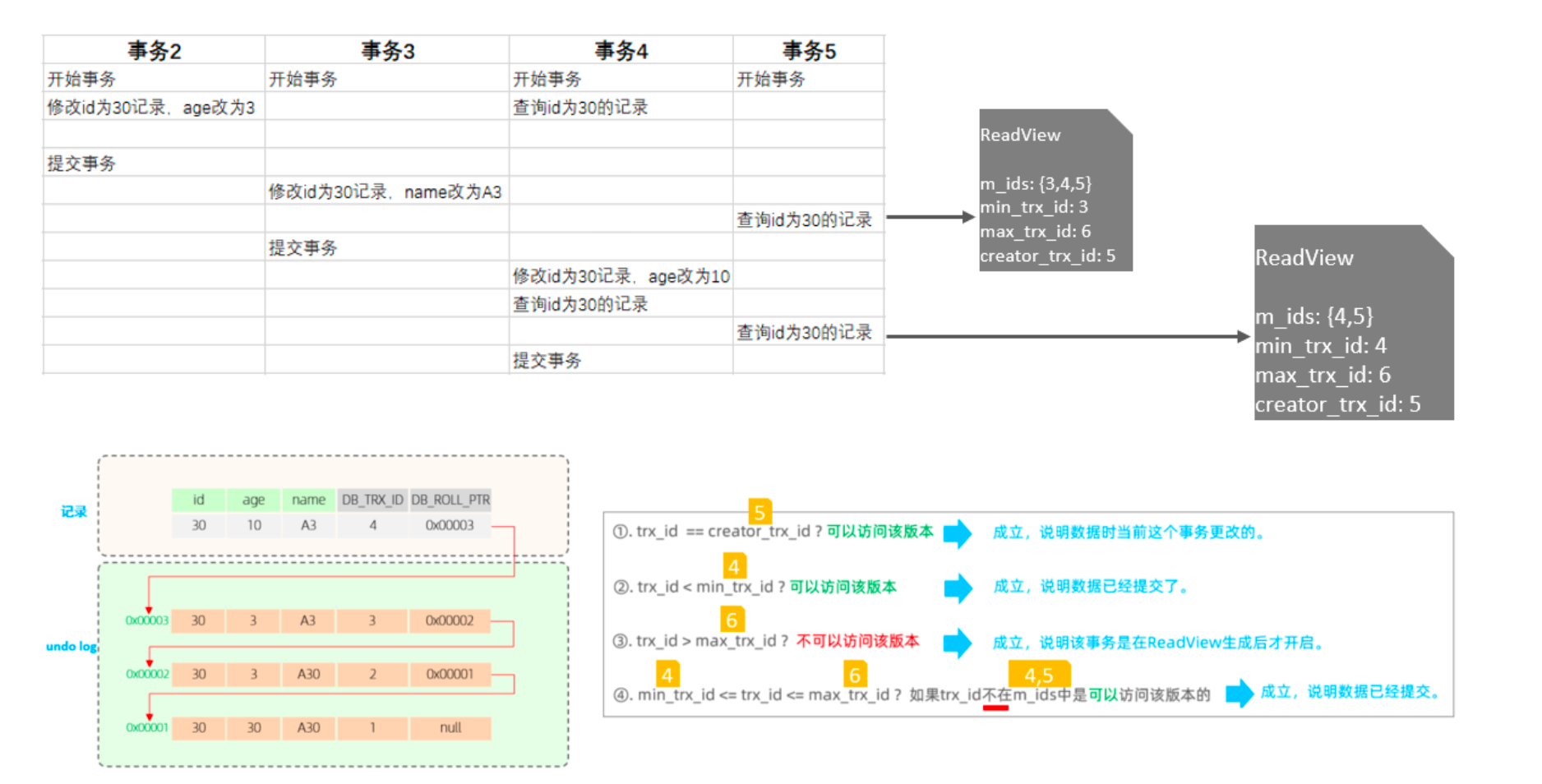Click blue text about ReadView生成后才开启

pos(1159,643)
